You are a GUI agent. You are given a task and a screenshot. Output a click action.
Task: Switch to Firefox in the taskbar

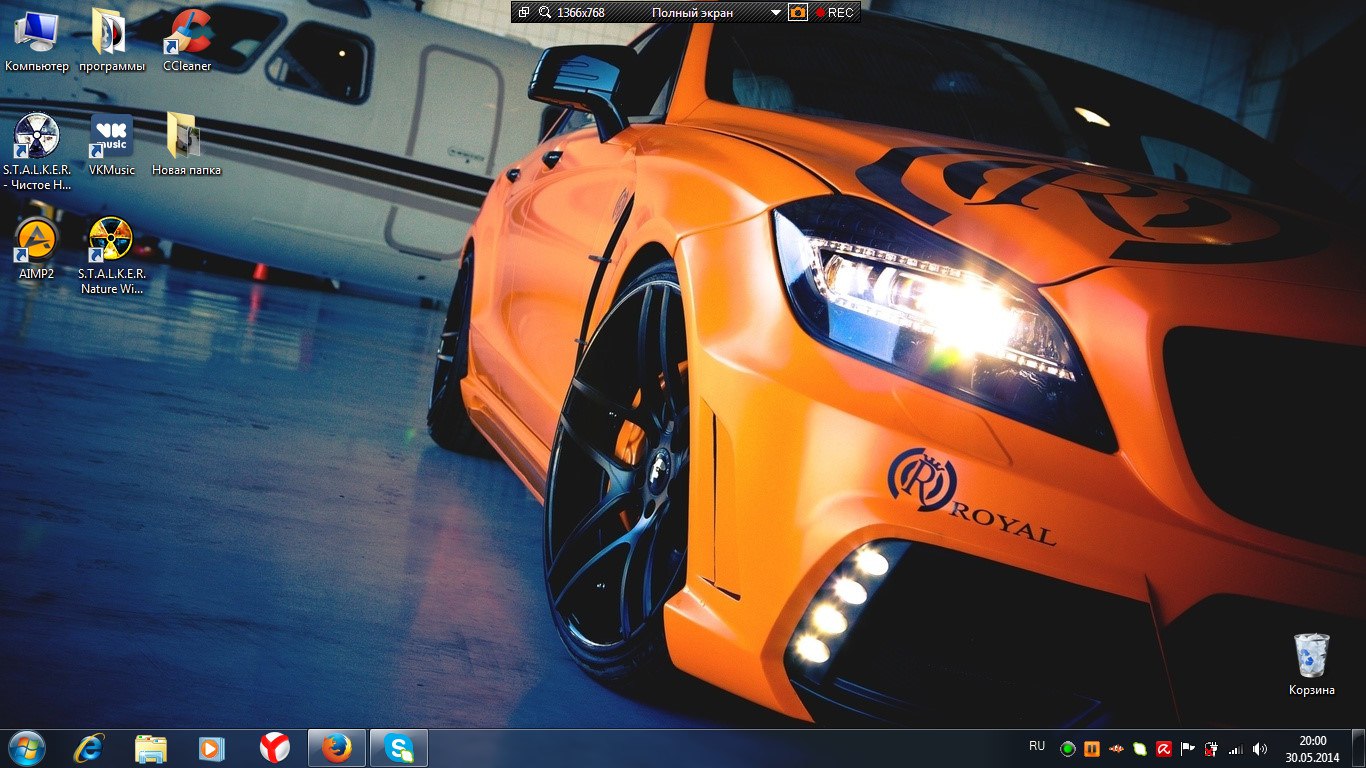click(x=337, y=748)
